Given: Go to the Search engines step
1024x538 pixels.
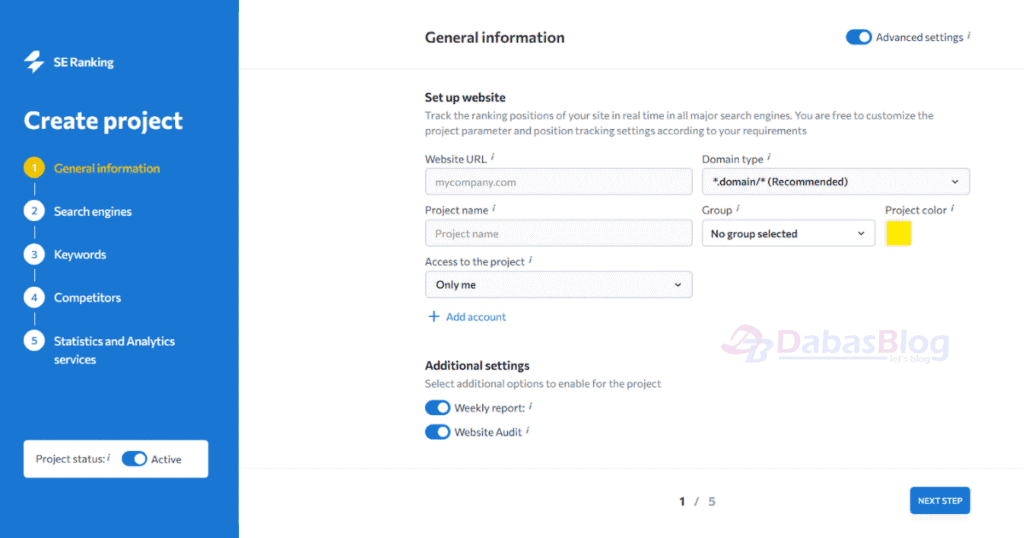Looking at the screenshot, I should click(92, 212).
